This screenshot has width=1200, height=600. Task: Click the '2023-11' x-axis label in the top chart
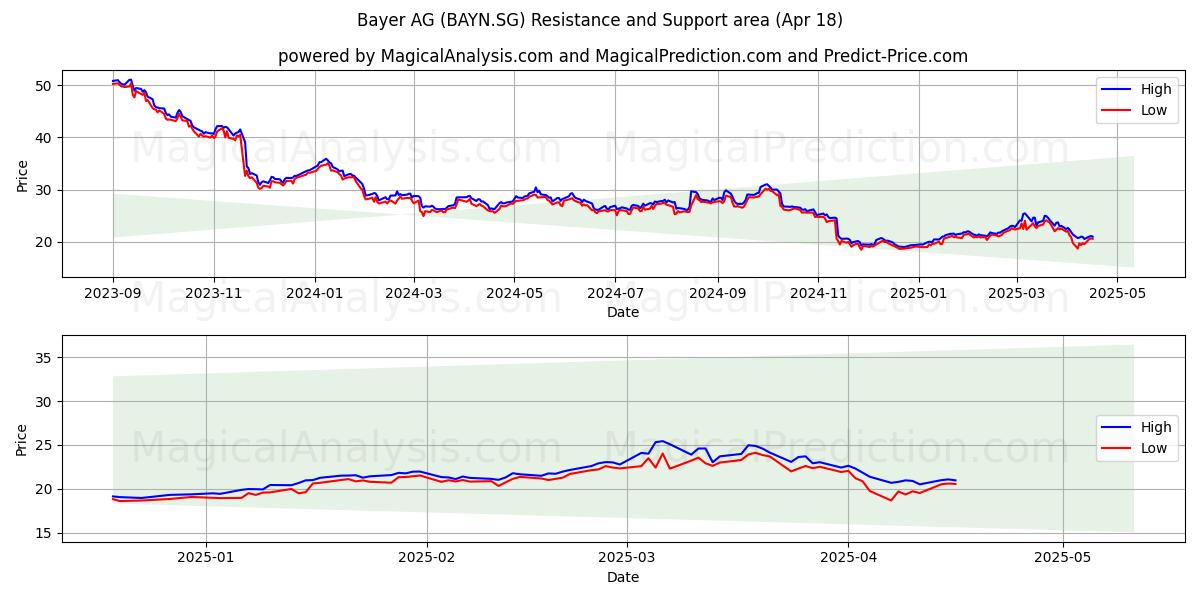[214, 294]
